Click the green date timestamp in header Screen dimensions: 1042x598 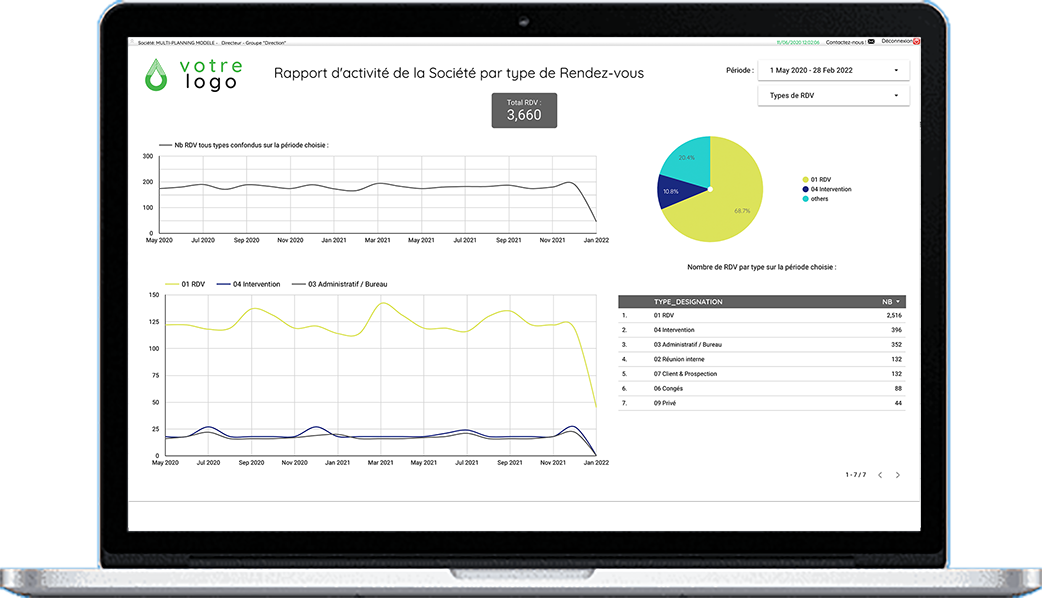[797, 43]
